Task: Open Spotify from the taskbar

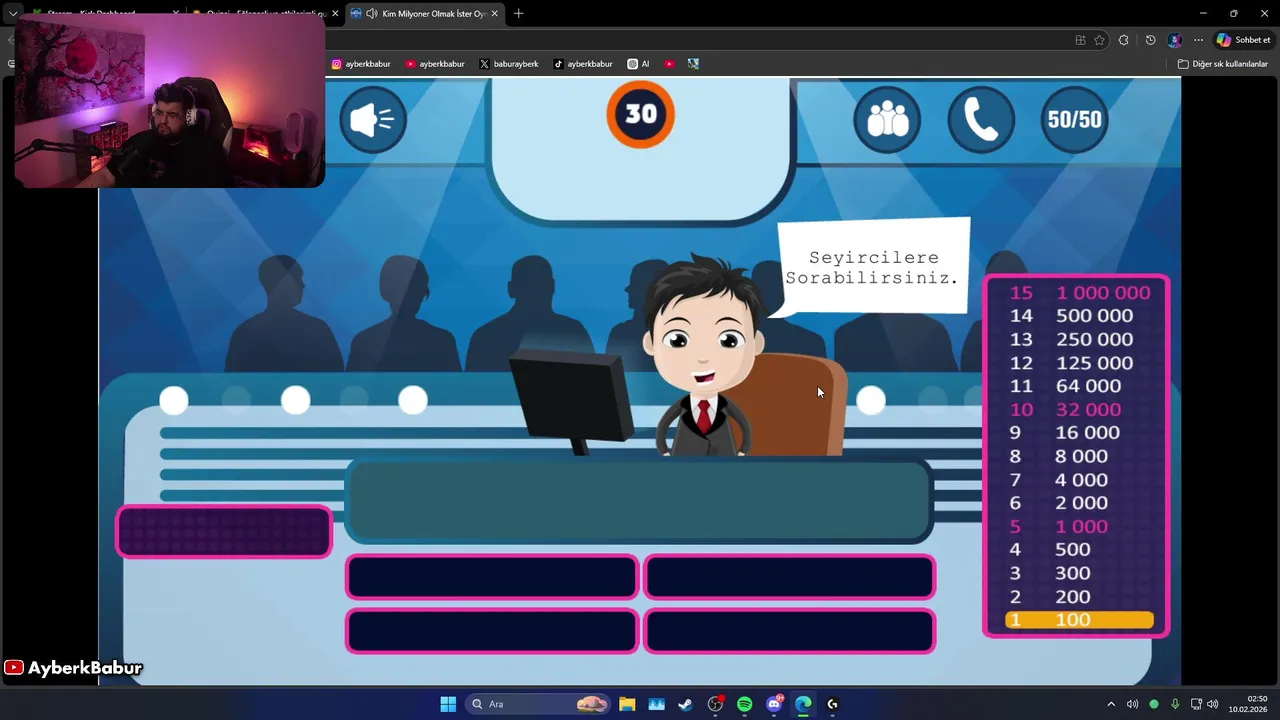Action: coord(744,704)
